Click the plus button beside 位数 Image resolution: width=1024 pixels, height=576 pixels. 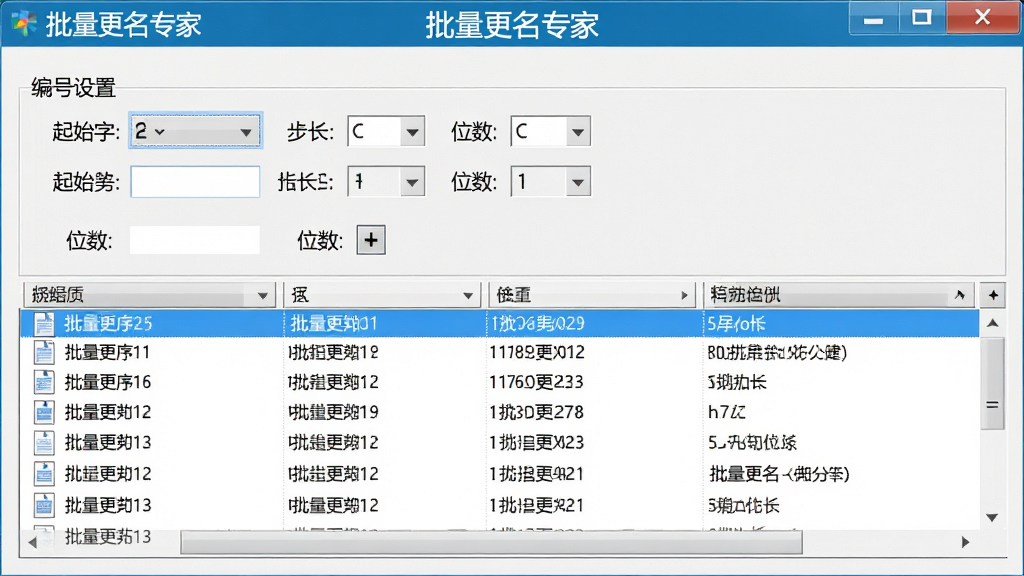(371, 240)
